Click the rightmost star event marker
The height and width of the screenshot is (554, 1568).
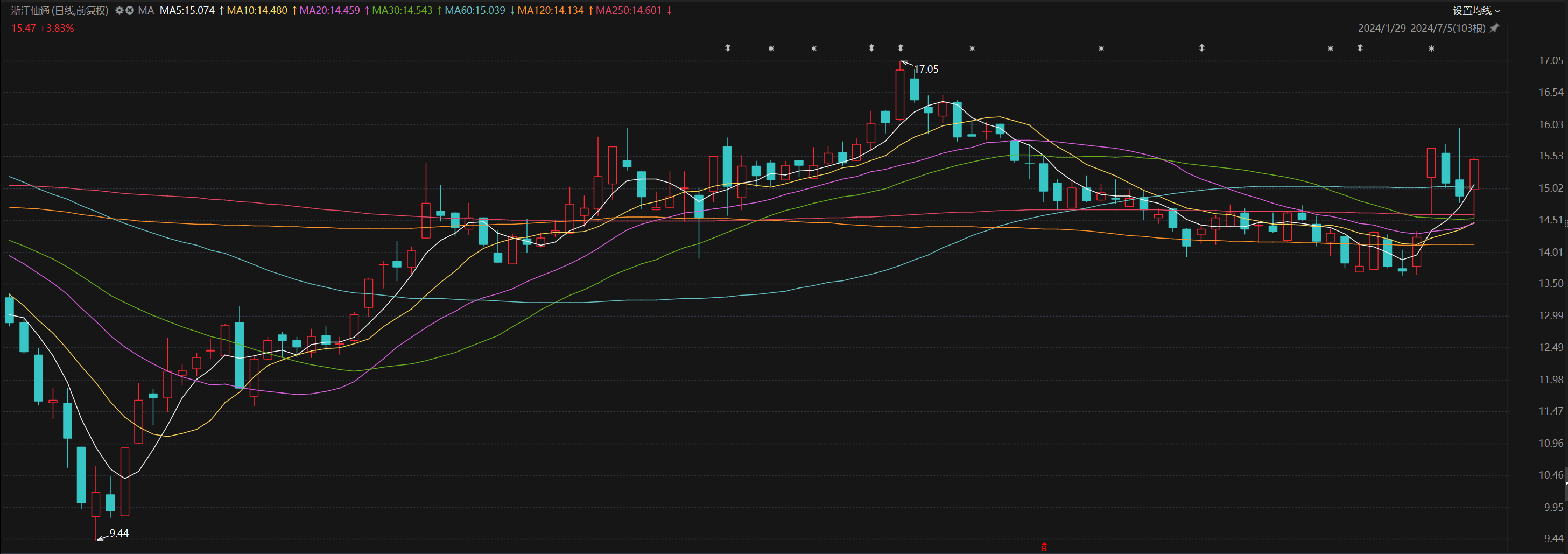click(1431, 48)
